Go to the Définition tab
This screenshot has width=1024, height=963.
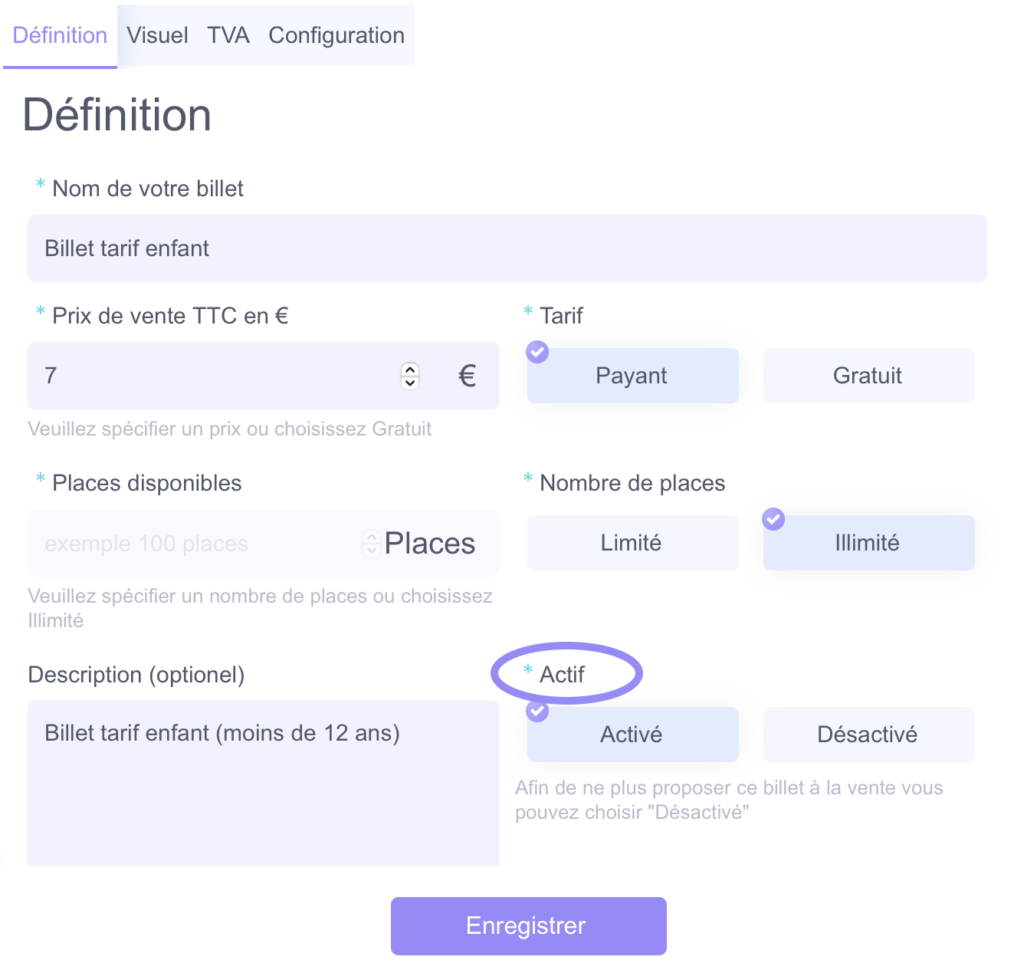60,35
